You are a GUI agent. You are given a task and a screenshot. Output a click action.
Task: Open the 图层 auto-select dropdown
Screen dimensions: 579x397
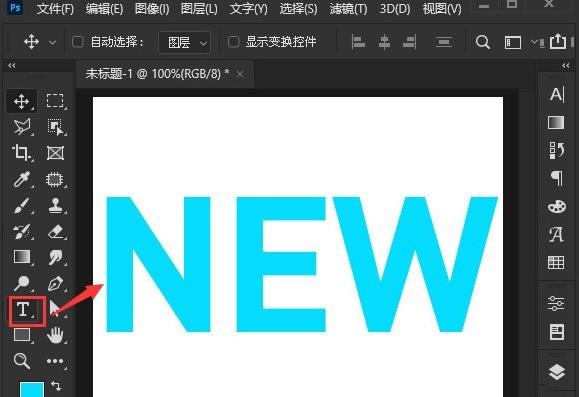(185, 42)
